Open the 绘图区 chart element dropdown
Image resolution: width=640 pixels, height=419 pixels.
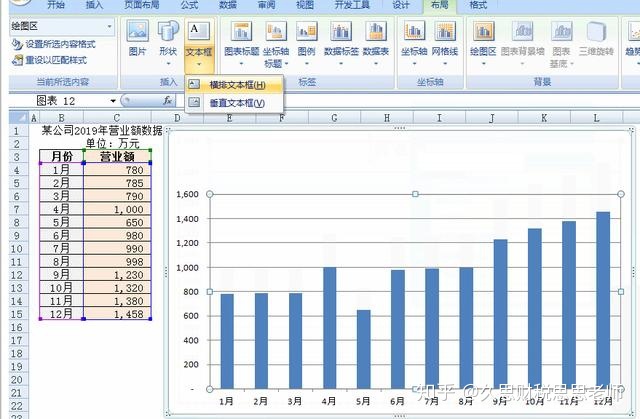tap(109, 27)
